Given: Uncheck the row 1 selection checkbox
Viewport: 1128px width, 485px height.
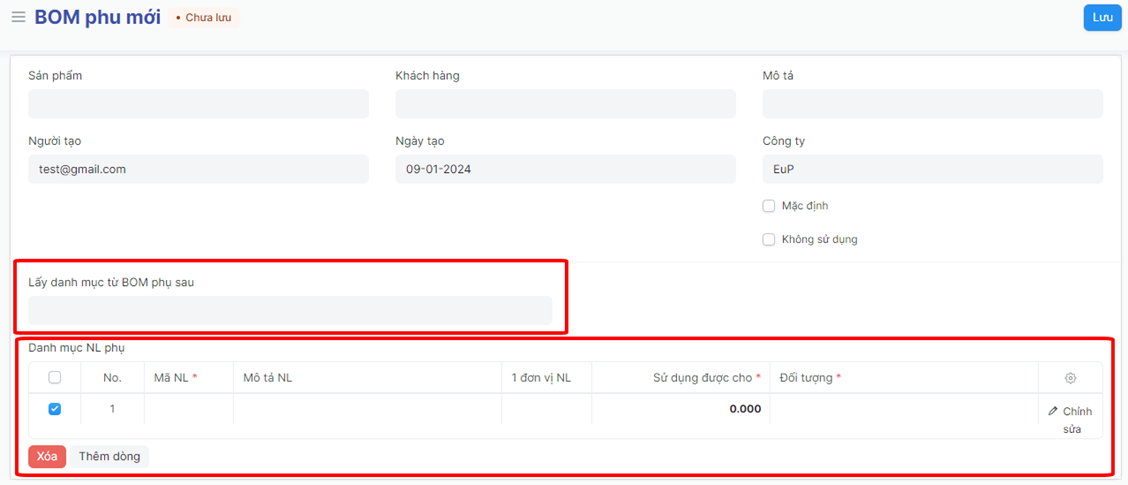Looking at the screenshot, I should [x=55, y=409].
